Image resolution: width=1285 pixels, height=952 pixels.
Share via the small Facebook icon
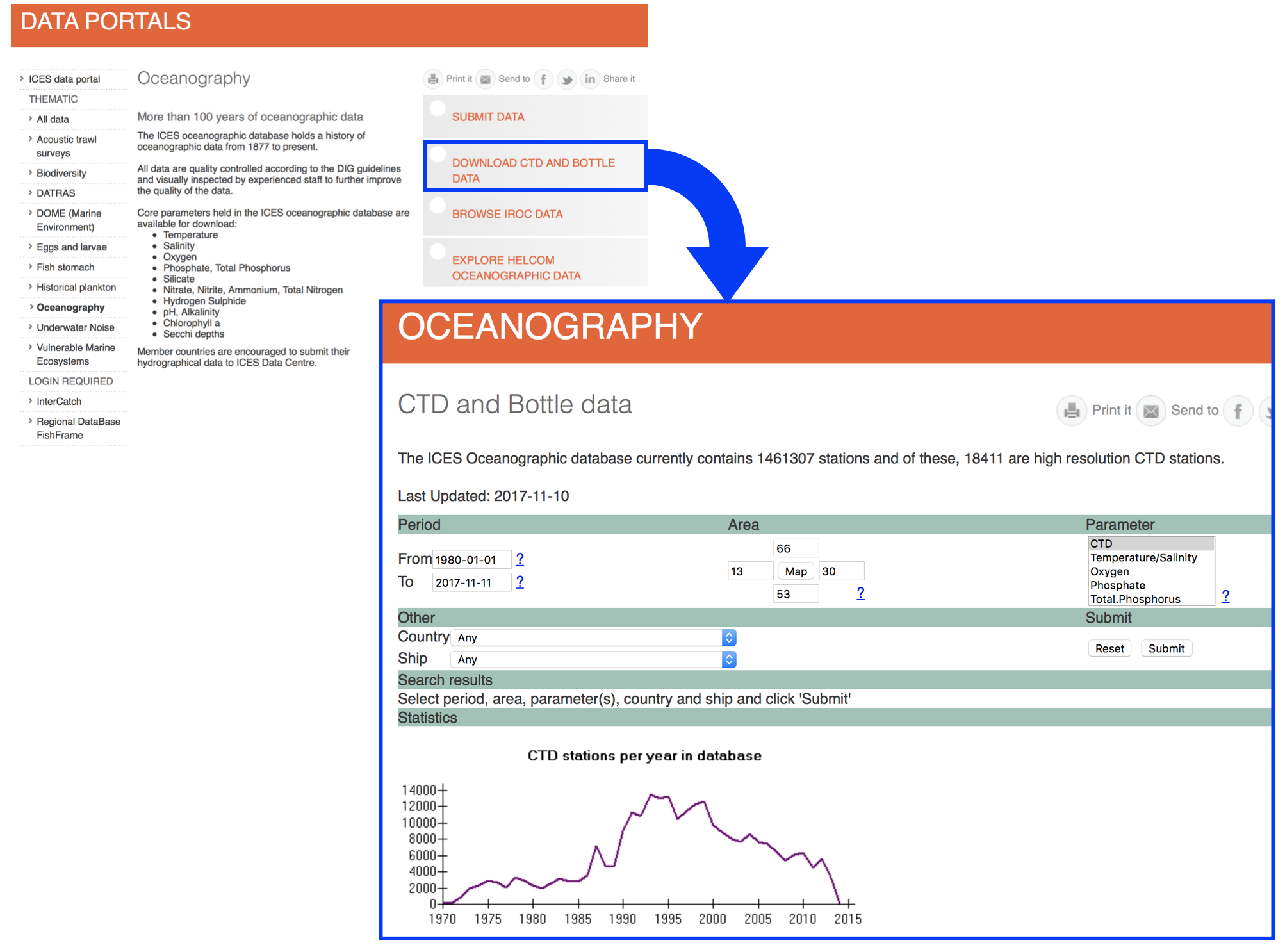point(543,79)
